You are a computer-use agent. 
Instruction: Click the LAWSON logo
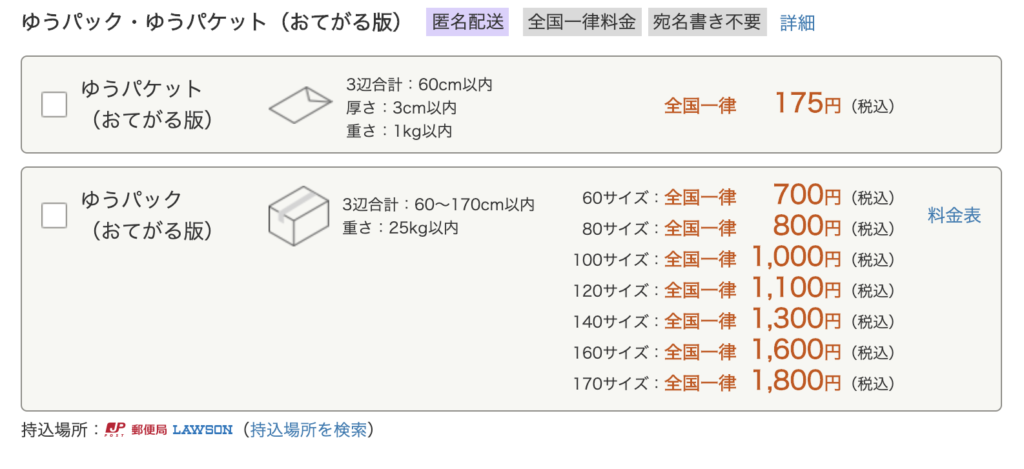pyautogui.click(x=203, y=430)
